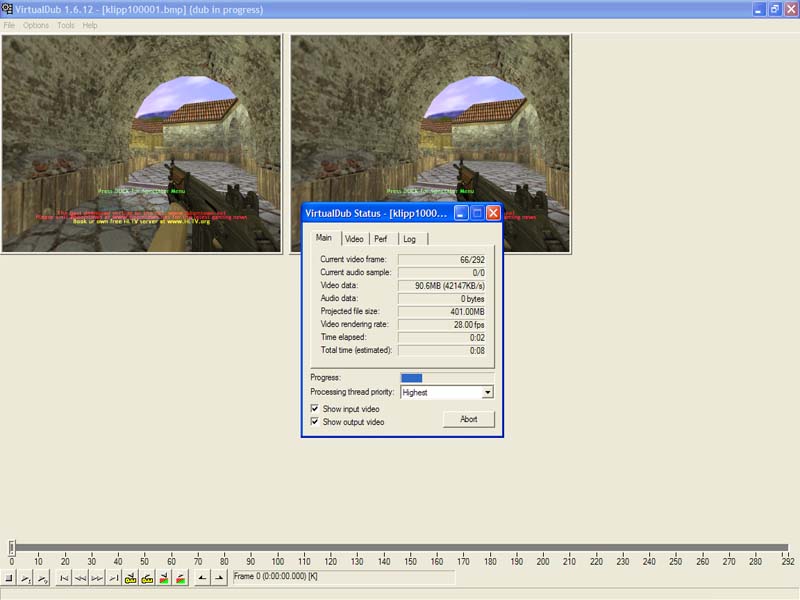Viewport: 800px width, 600px height.
Task: Click the 100 mark on the frame ruler
Action: tap(278, 561)
